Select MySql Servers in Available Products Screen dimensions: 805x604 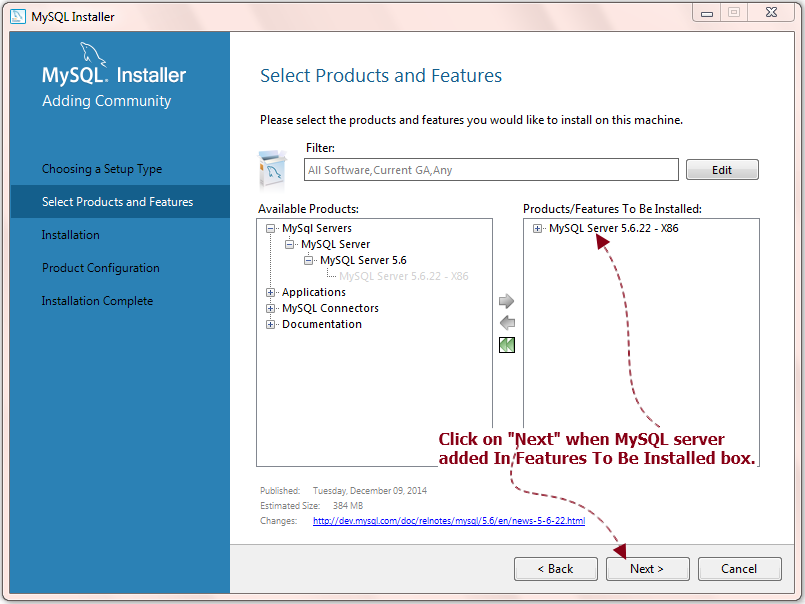(317, 228)
